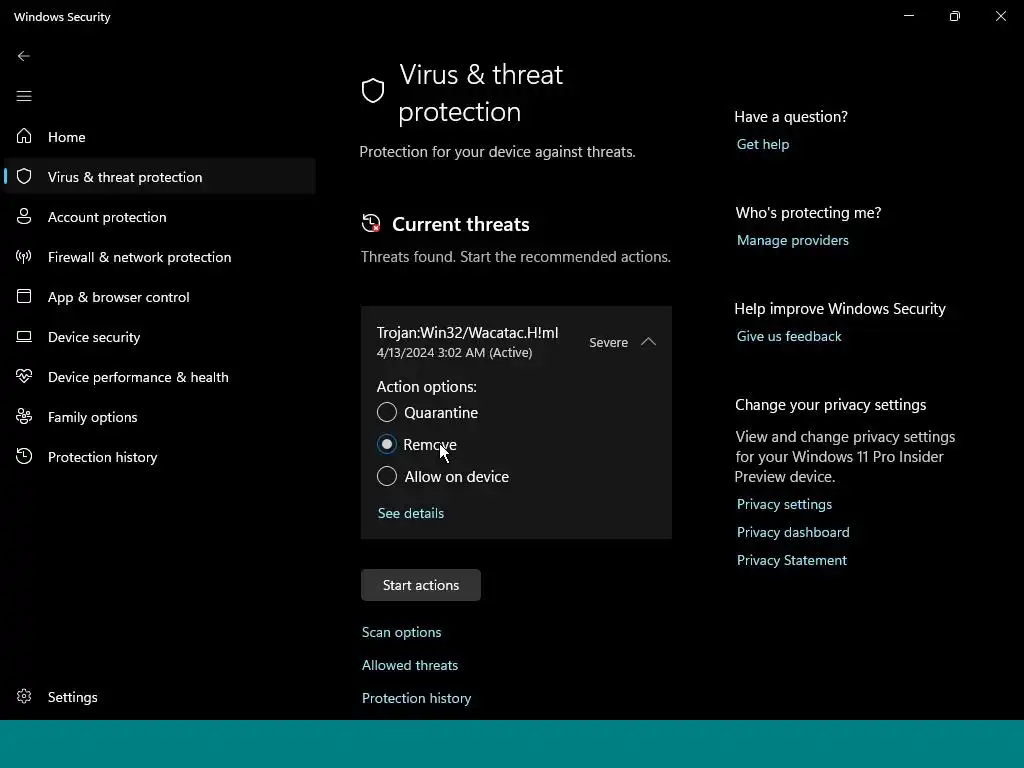Open Firewall & network protection section
The height and width of the screenshot is (768, 1024).
(x=160, y=257)
